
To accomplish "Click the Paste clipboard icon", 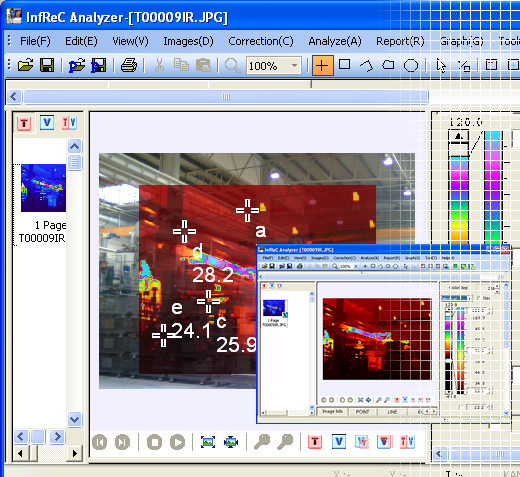I will pos(203,65).
